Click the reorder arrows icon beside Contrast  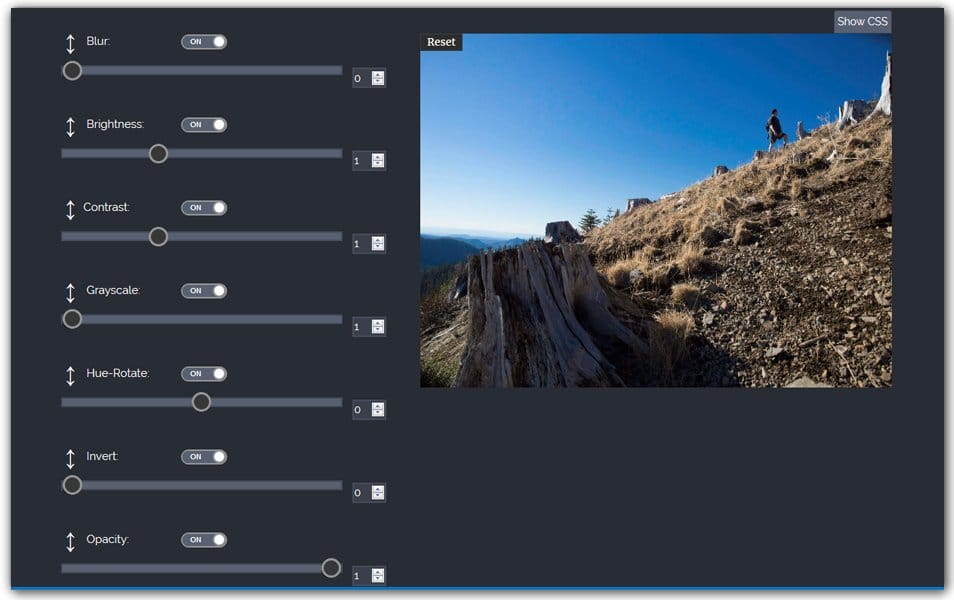[69, 208]
